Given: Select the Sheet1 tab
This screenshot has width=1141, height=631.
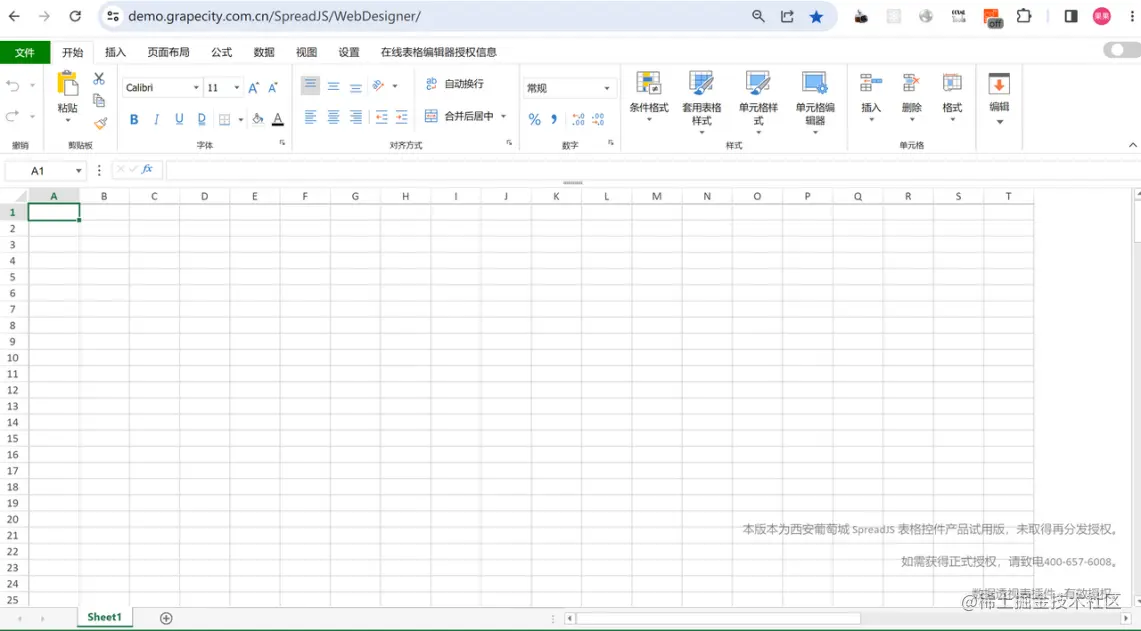Looking at the screenshot, I should pyautogui.click(x=105, y=617).
